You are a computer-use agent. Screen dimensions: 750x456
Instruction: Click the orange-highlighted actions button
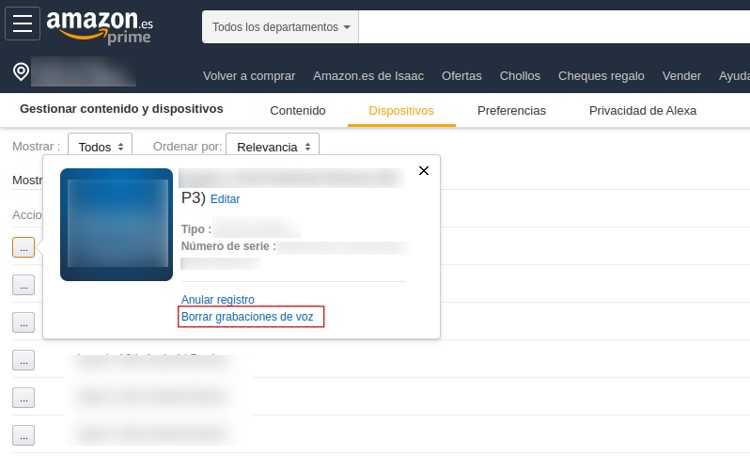pos(23,247)
